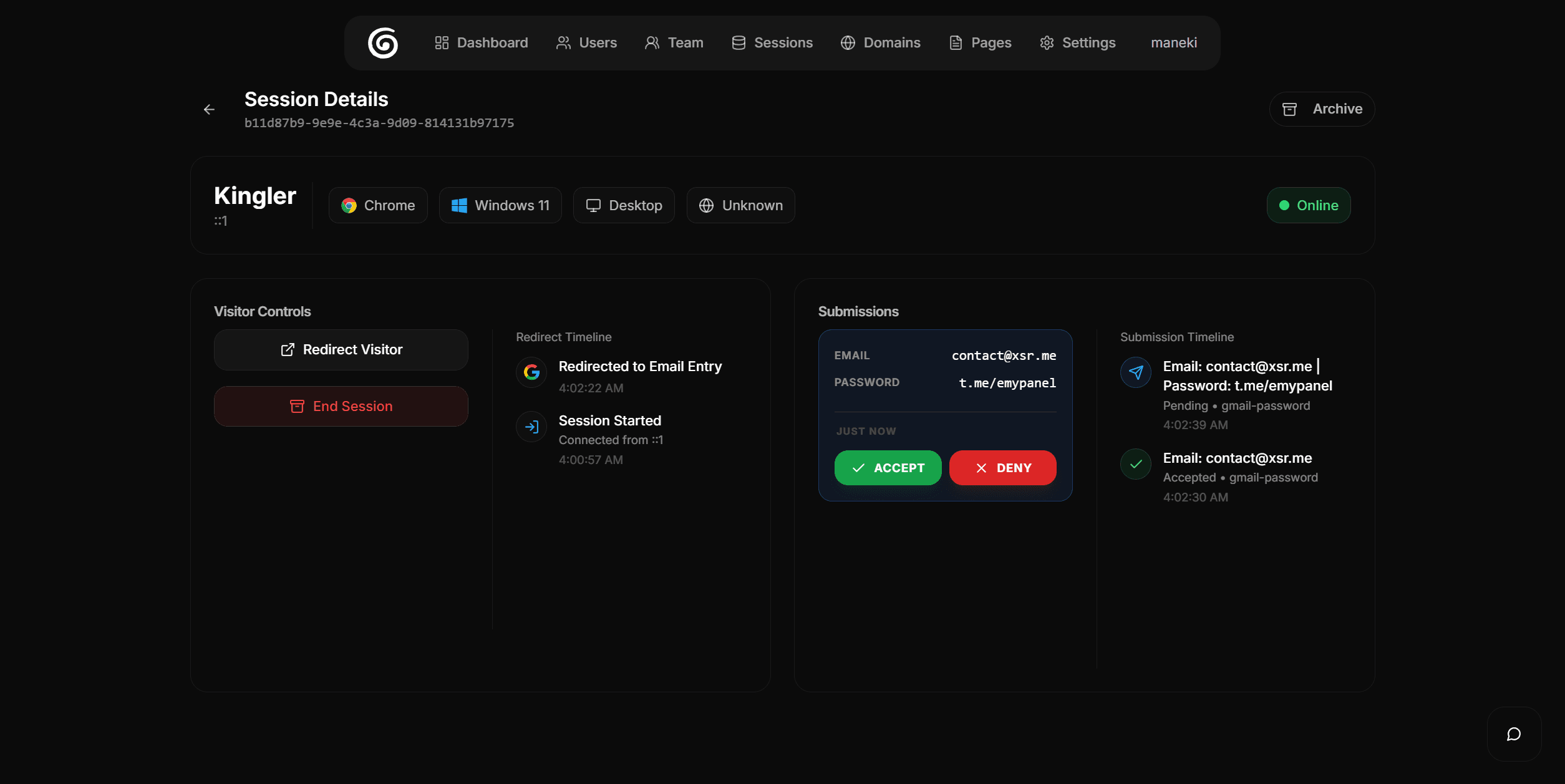The height and width of the screenshot is (784, 1565).
Task: Open the chat bubble widget
Action: 1513,734
